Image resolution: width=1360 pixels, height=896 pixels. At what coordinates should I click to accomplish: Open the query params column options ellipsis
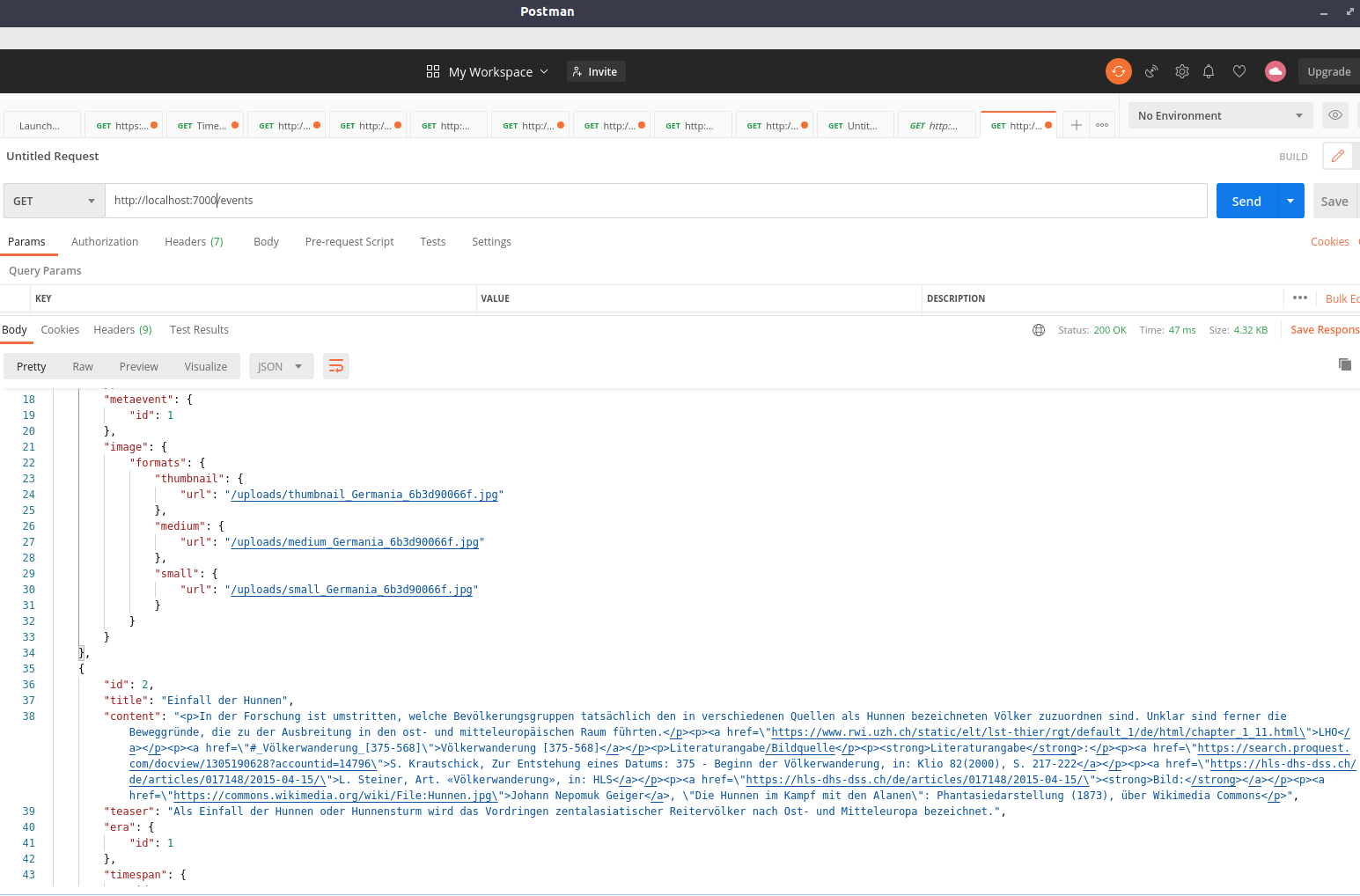tap(1300, 297)
